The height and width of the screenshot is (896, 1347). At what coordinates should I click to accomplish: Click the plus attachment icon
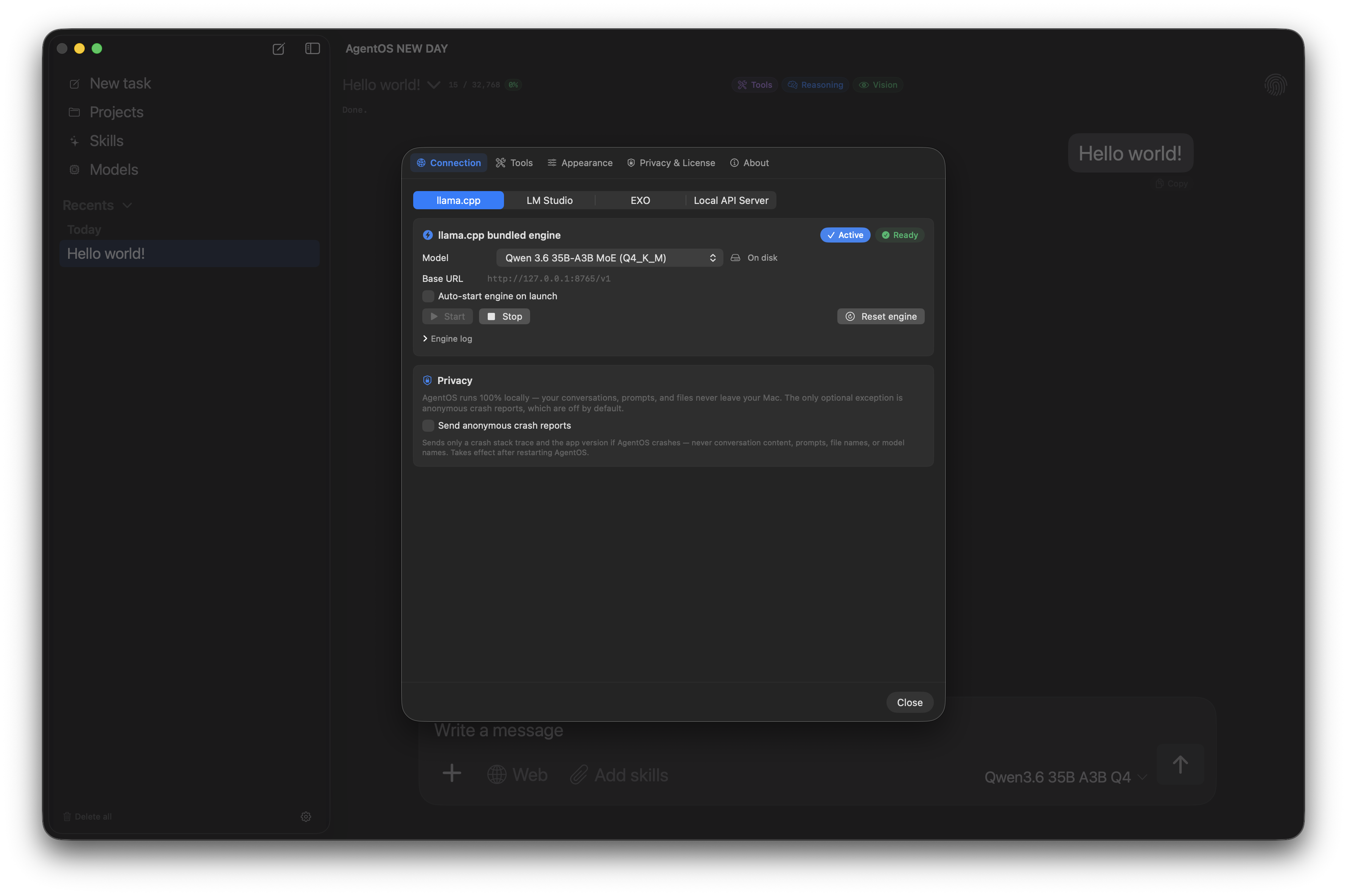click(x=451, y=773)
